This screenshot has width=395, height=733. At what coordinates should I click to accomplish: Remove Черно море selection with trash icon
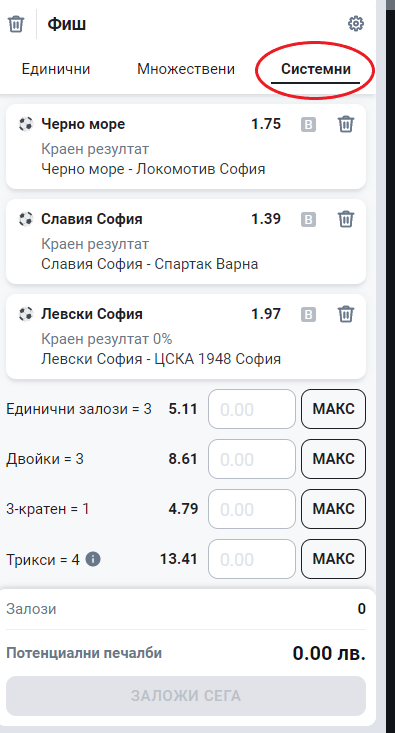[x=346, y=124]
